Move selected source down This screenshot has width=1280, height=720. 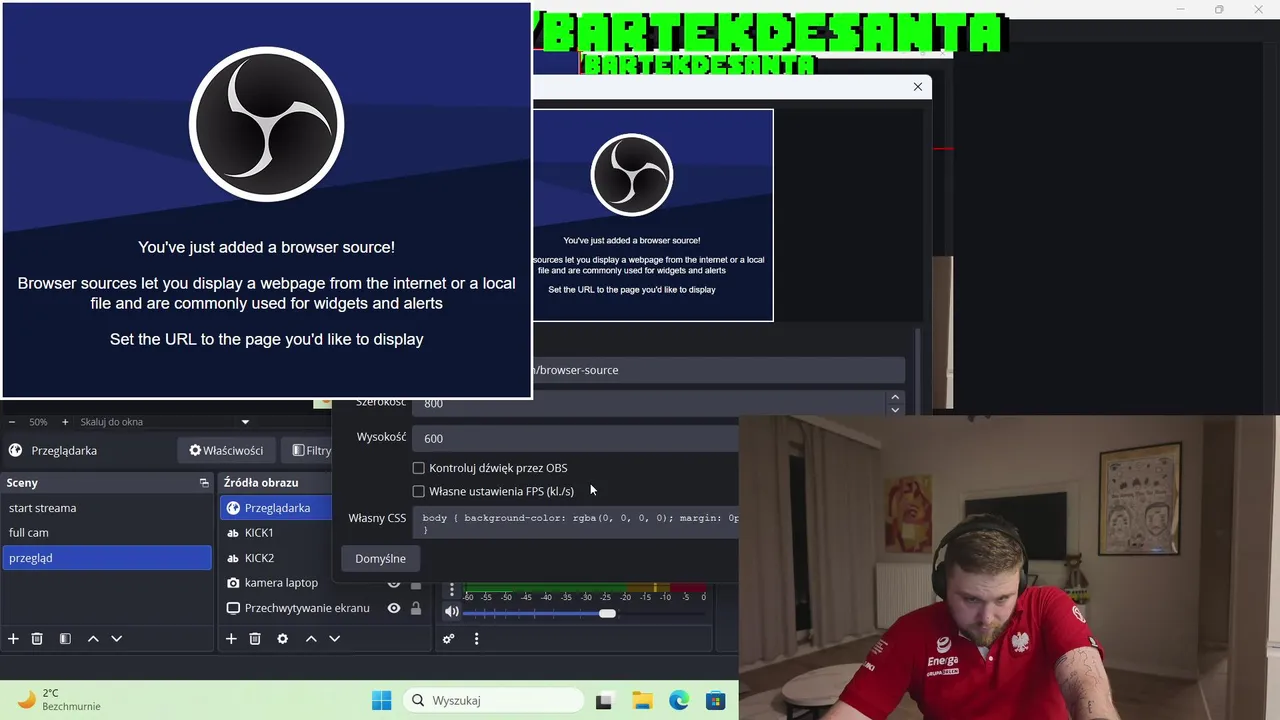pos(335,638)
